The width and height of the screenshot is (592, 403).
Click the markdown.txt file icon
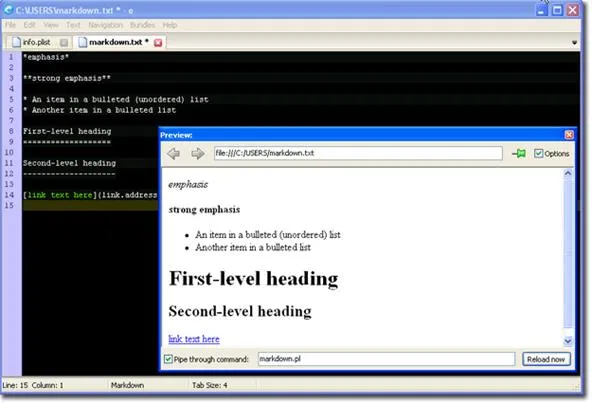(x=82, y=42)
